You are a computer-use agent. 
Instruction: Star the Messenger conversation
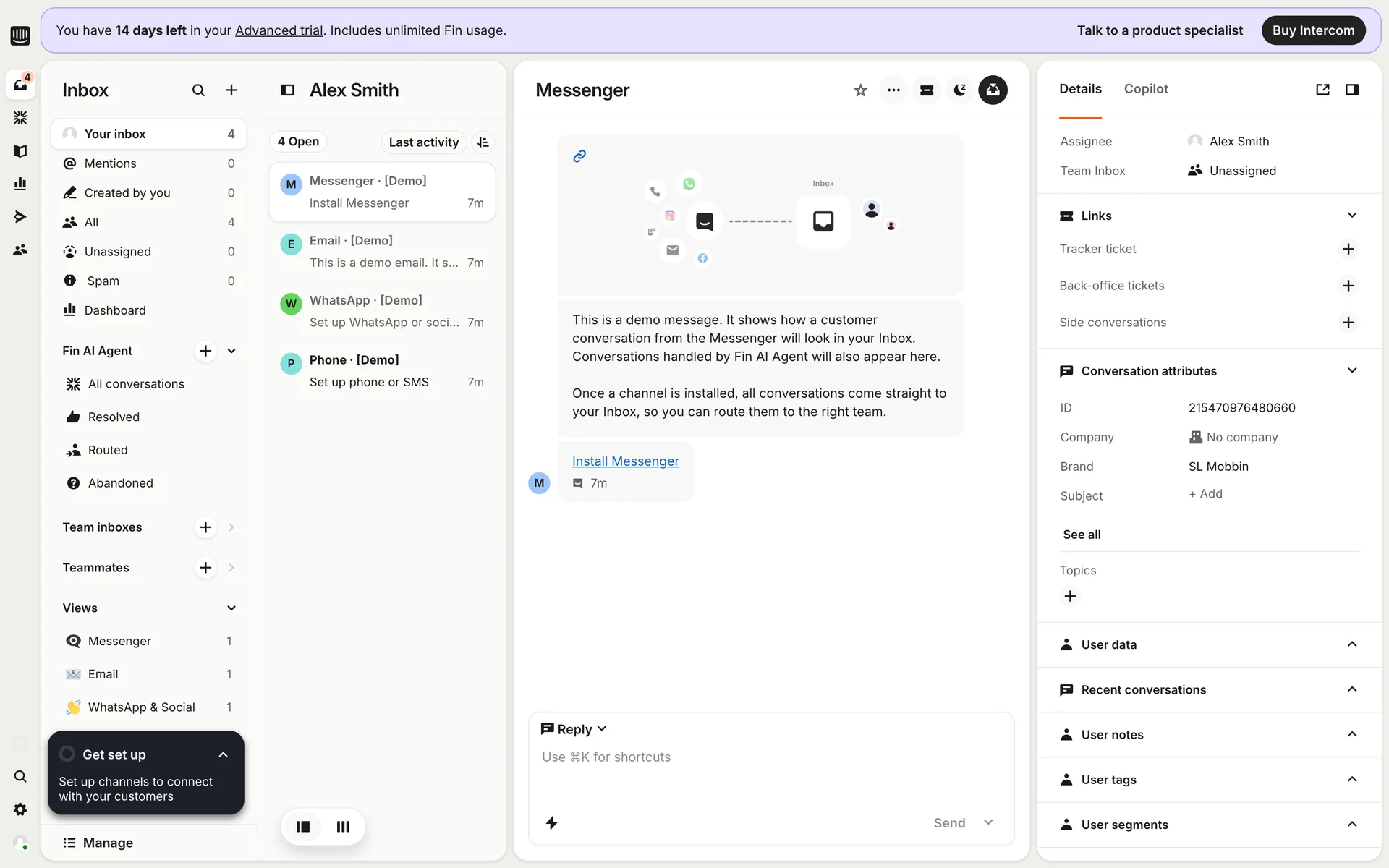pyautogui.click(x=860, y=90)
